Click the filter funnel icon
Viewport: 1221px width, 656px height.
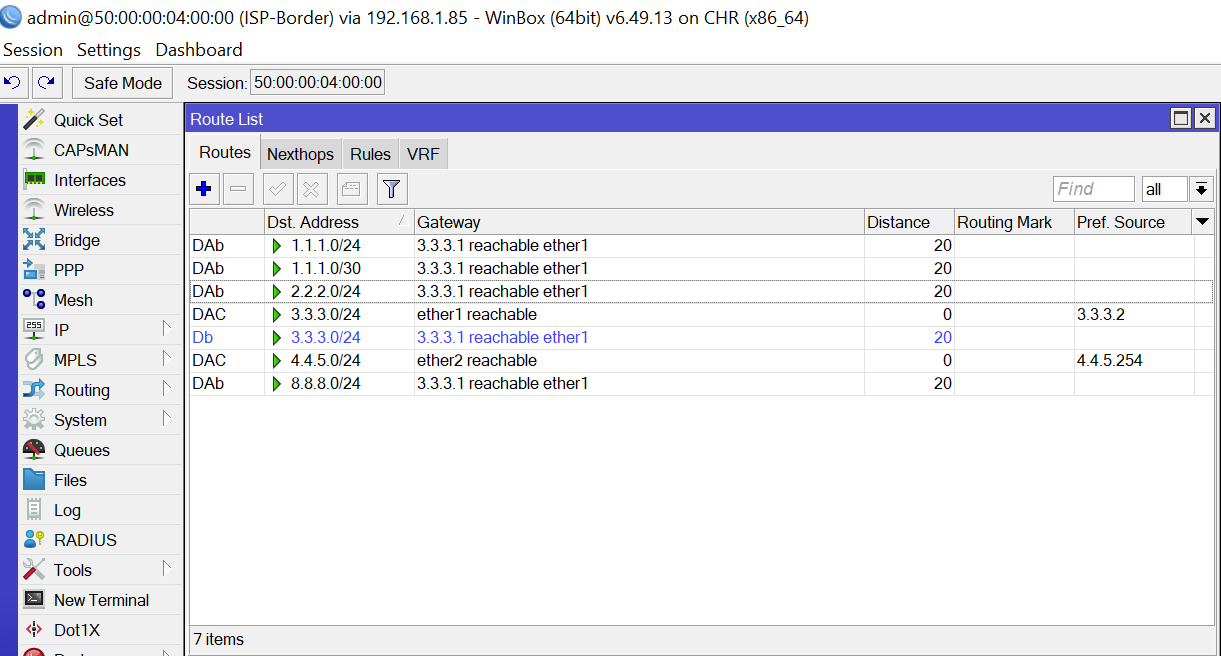[x=392, y=188]
